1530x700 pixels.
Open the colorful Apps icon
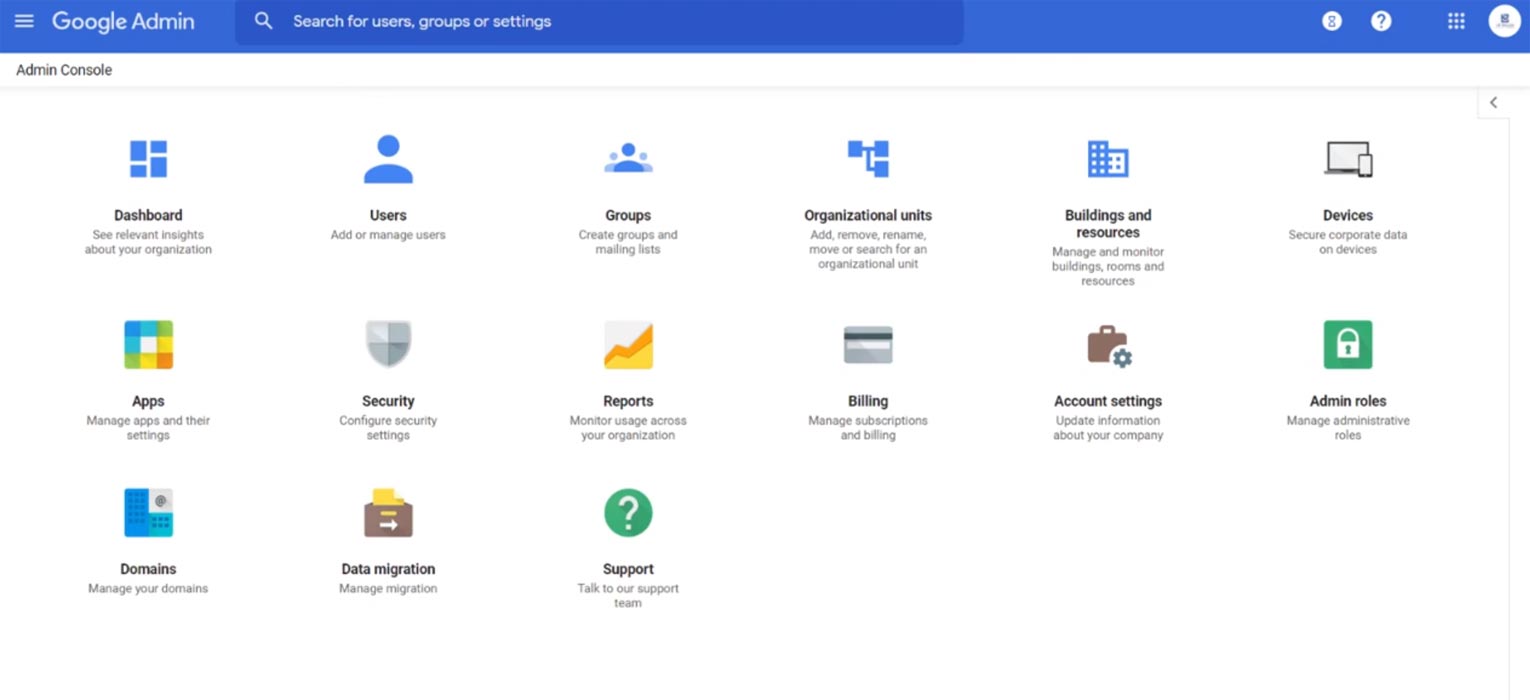click(x=148, y=345)
